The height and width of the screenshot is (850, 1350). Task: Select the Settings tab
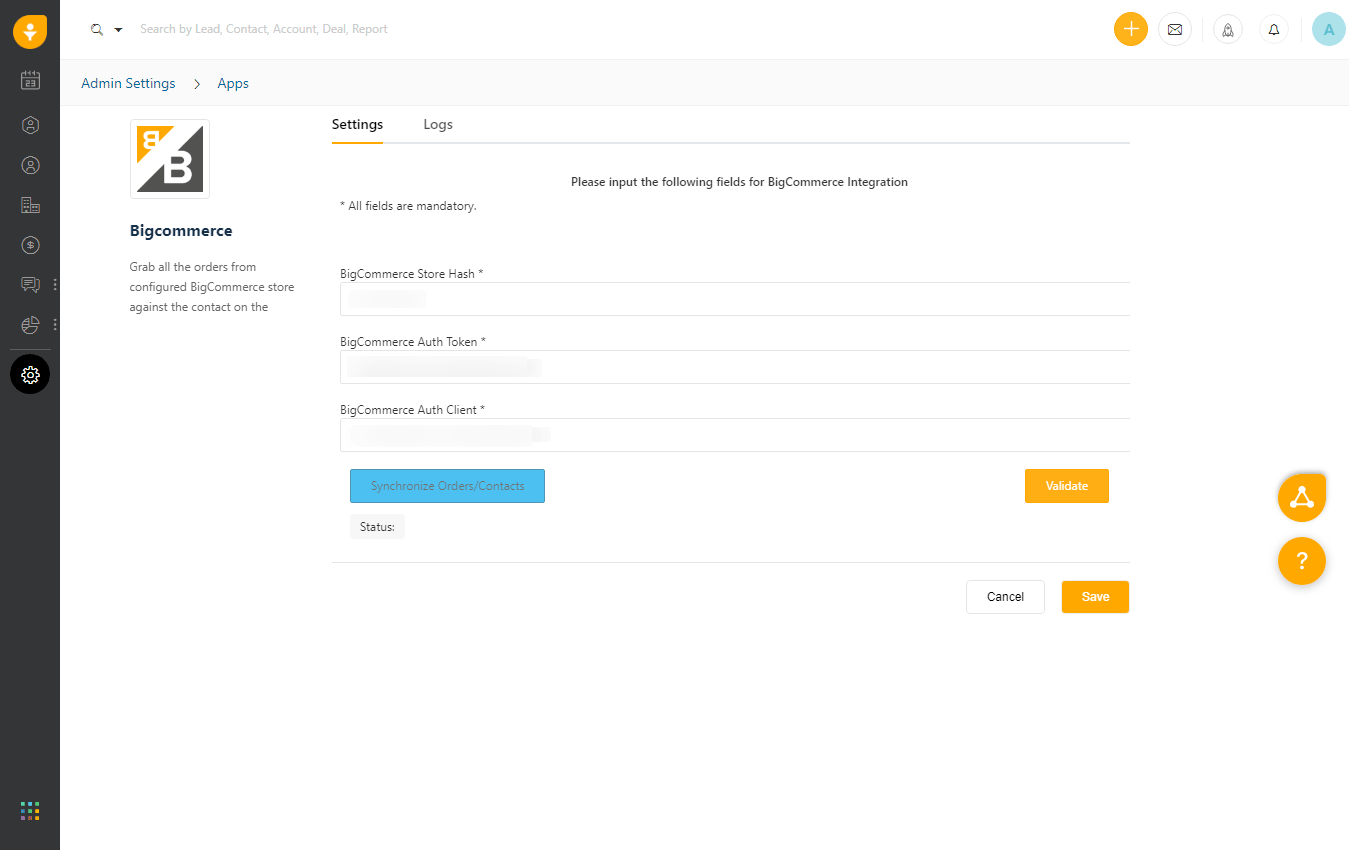pos(357,124)
